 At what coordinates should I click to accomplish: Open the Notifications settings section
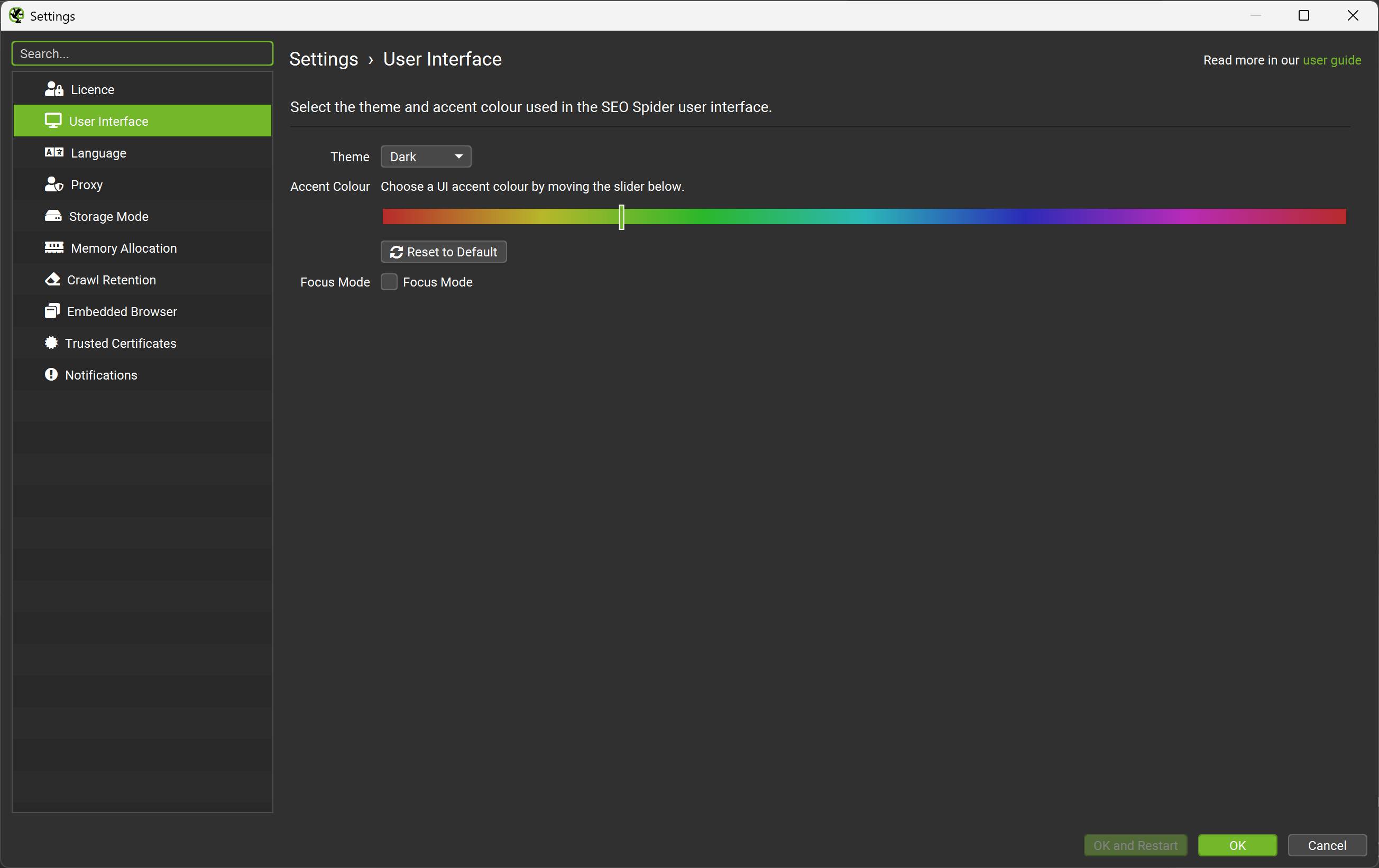(101, 375)
